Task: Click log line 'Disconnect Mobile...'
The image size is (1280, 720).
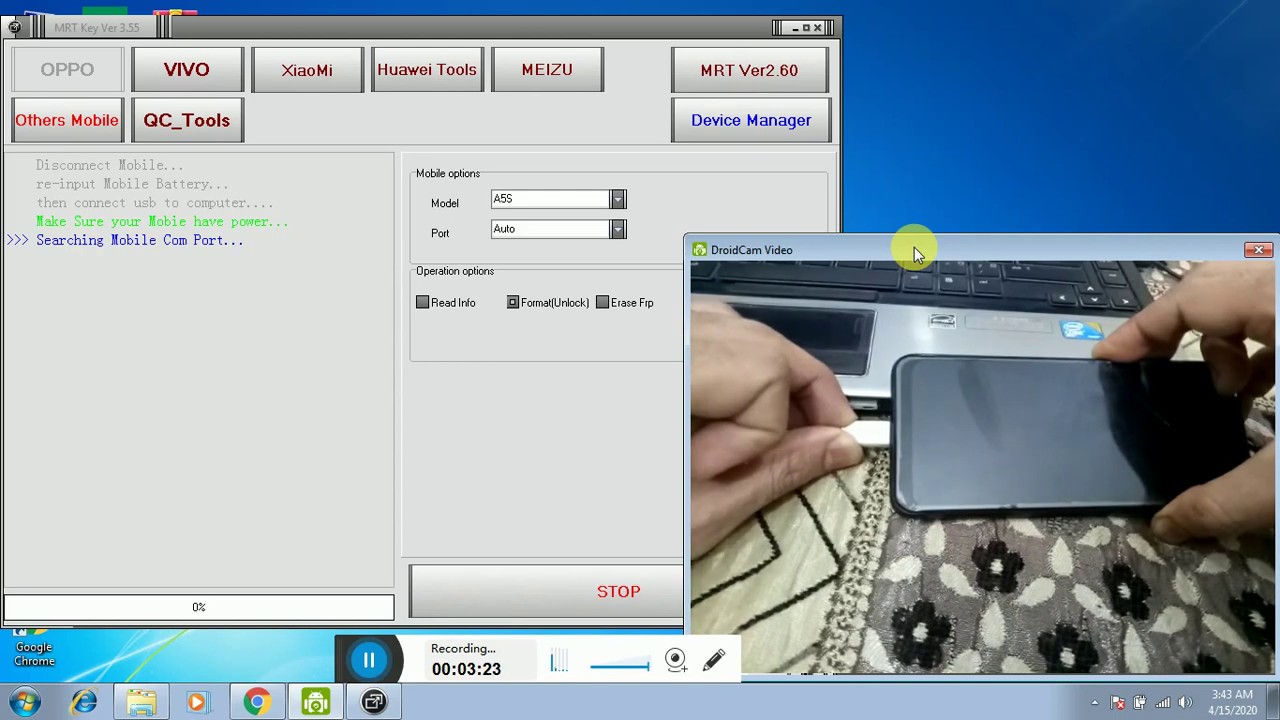Action: 110,165
